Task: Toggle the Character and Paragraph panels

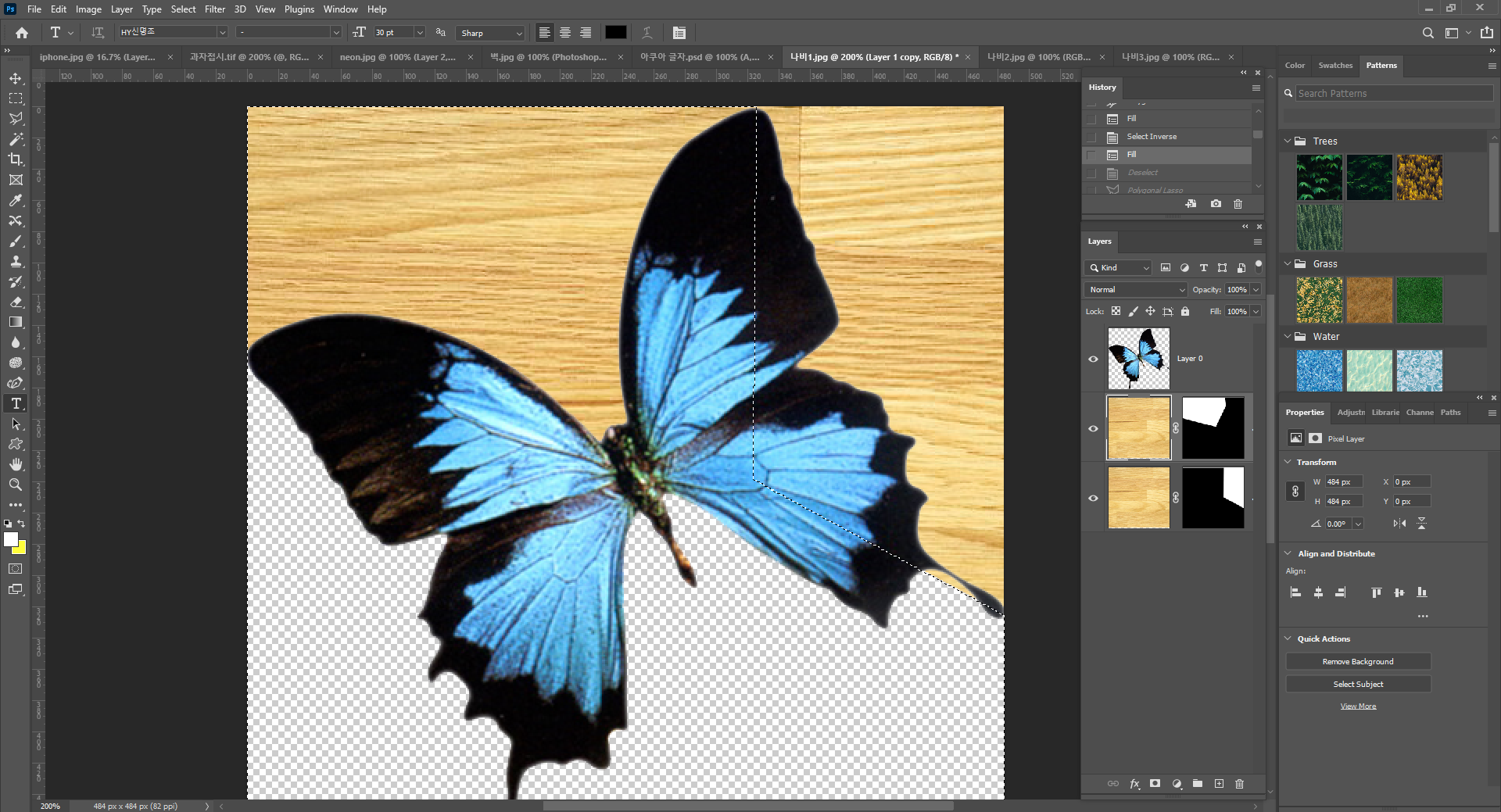Action: click(679, 33)
